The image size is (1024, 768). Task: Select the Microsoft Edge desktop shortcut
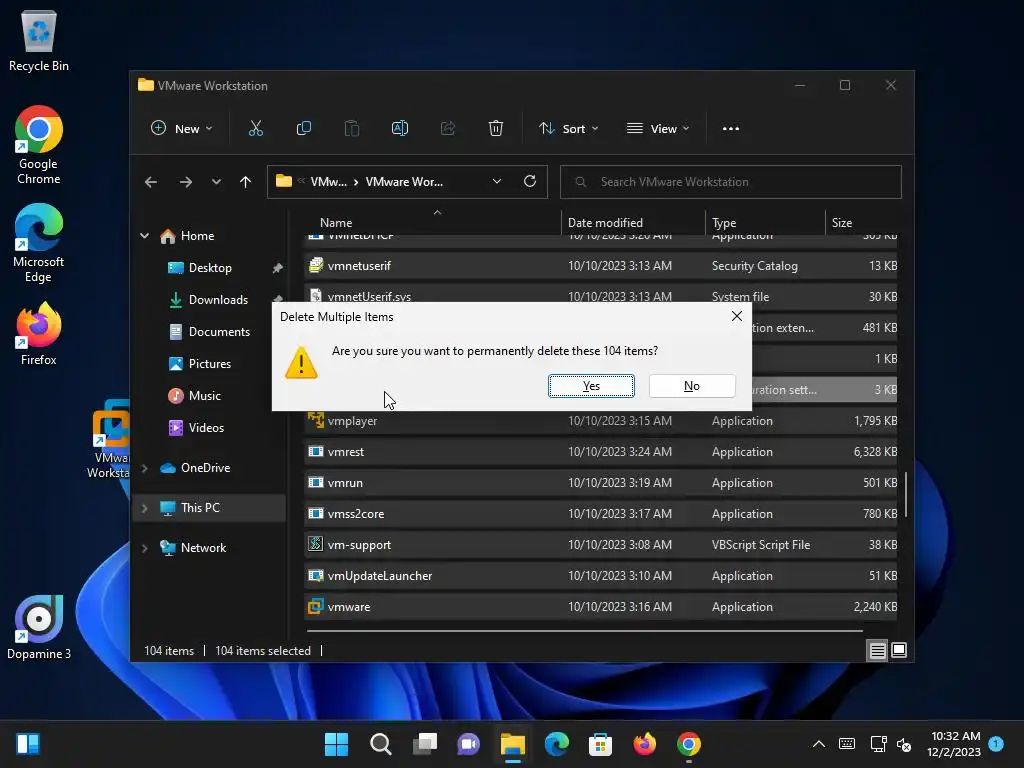point(39,243)
